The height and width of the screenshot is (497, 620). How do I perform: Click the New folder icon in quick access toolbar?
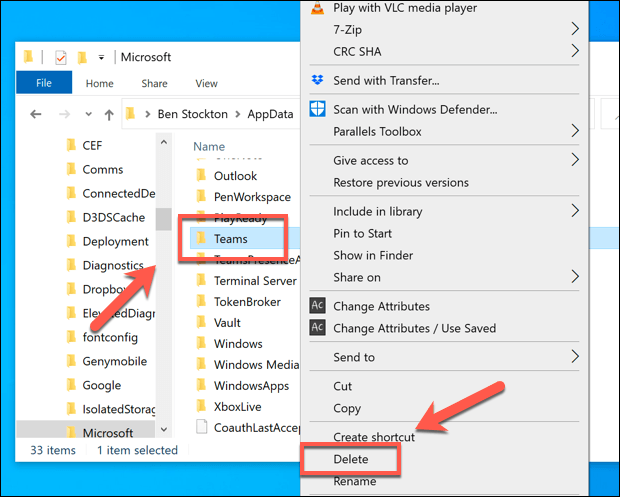(82, 58)
